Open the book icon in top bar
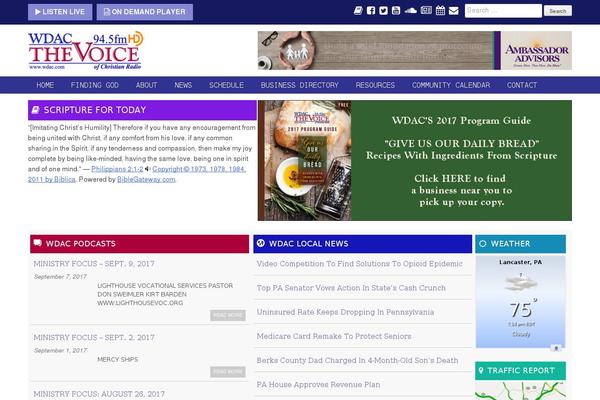The image size is (600, 400). tap(358, 11)
